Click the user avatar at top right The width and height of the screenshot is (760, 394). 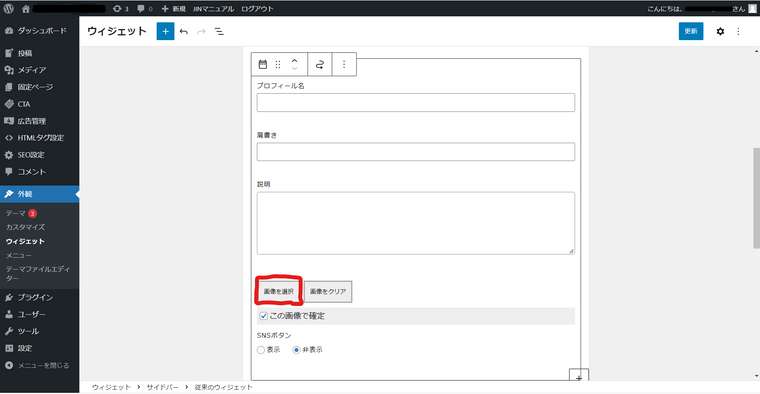click(752, 9)
